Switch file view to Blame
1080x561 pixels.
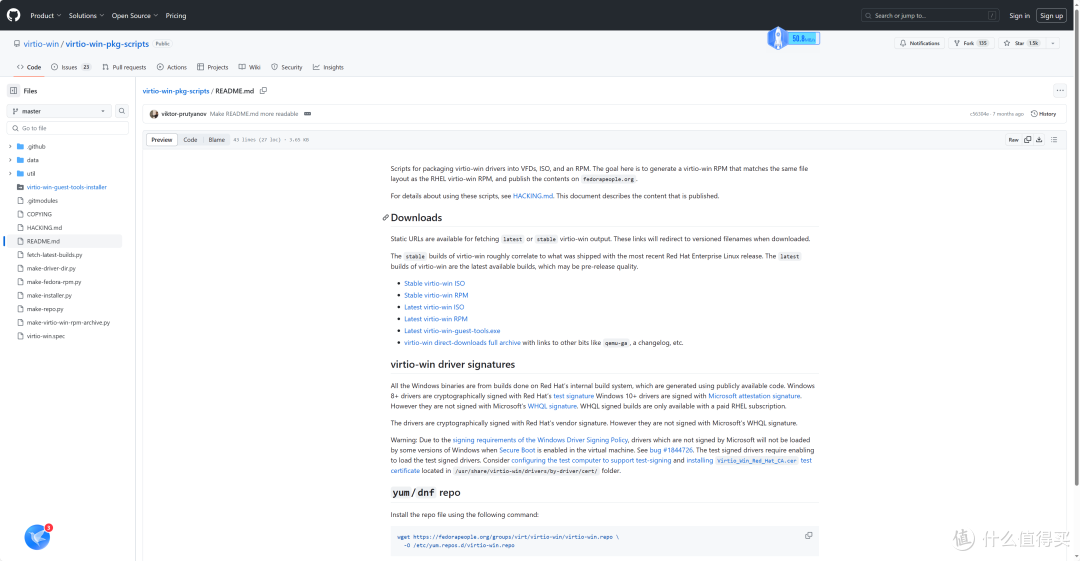pos(217,140)
